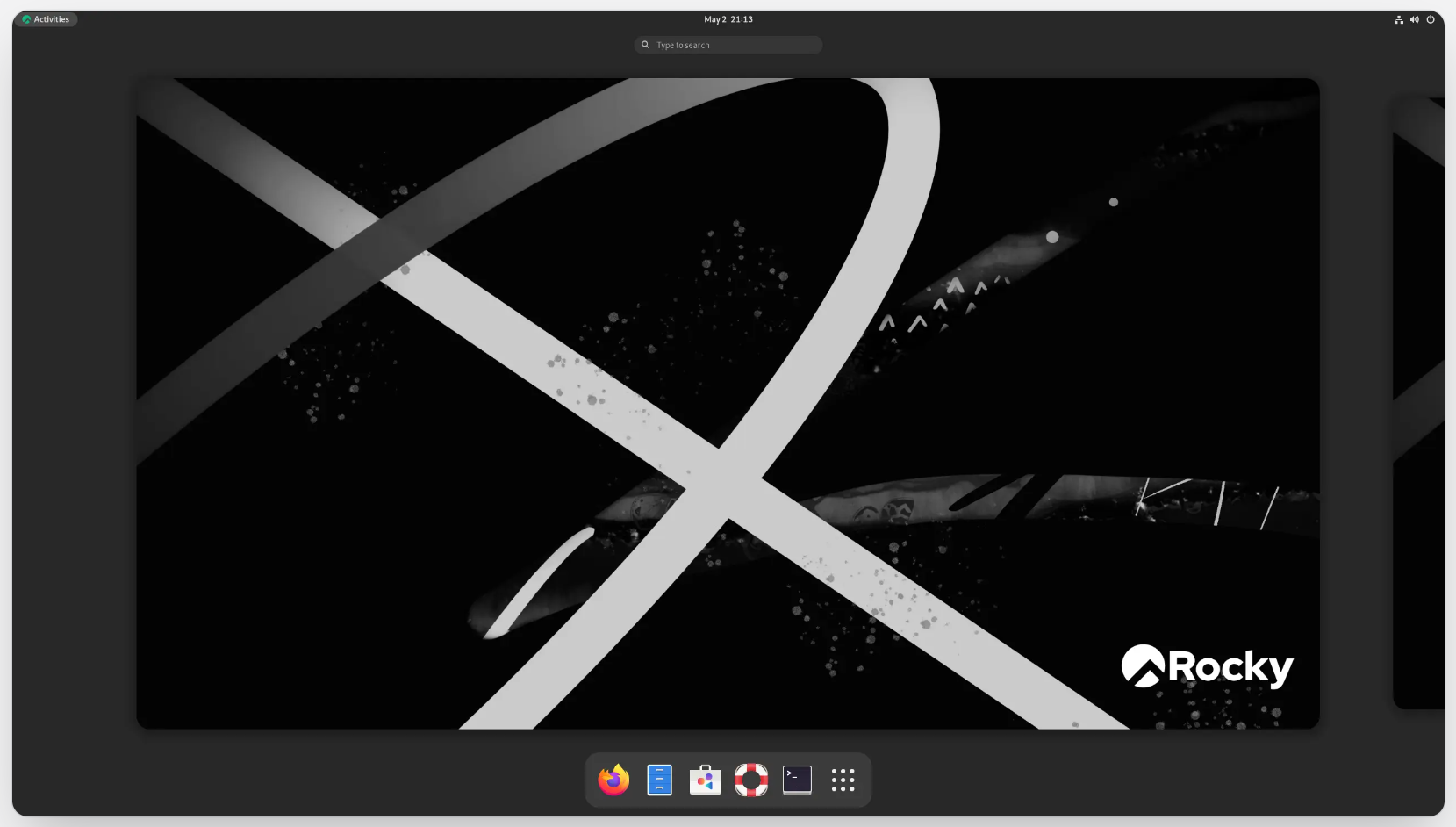Click the Rocky logo on the wallpaper
This screenshot has width=1456, height=827.
pos(1207,666)
